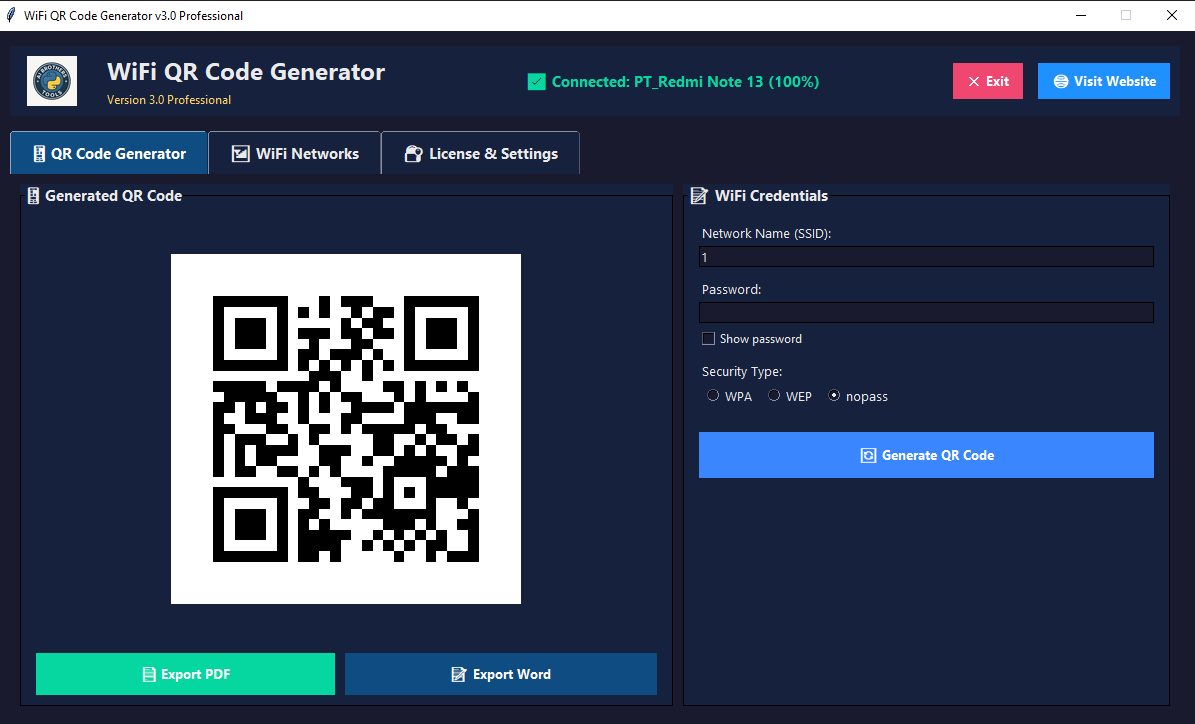Click the WiFi Credentials notepad icon
The image size is (1195, 724).
[699, 196]
